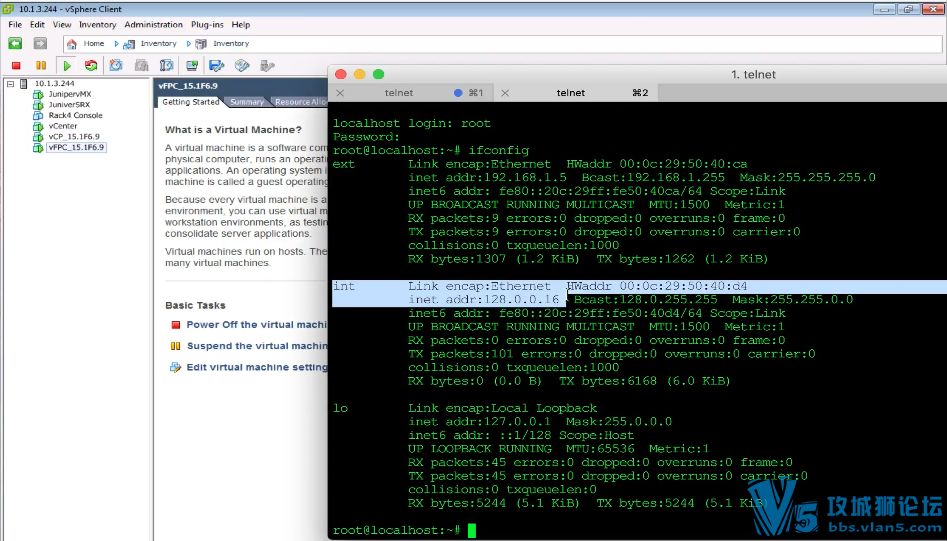Select the 10.1.3.244 host in tree

pyautogui.click(x=54, y=84)
